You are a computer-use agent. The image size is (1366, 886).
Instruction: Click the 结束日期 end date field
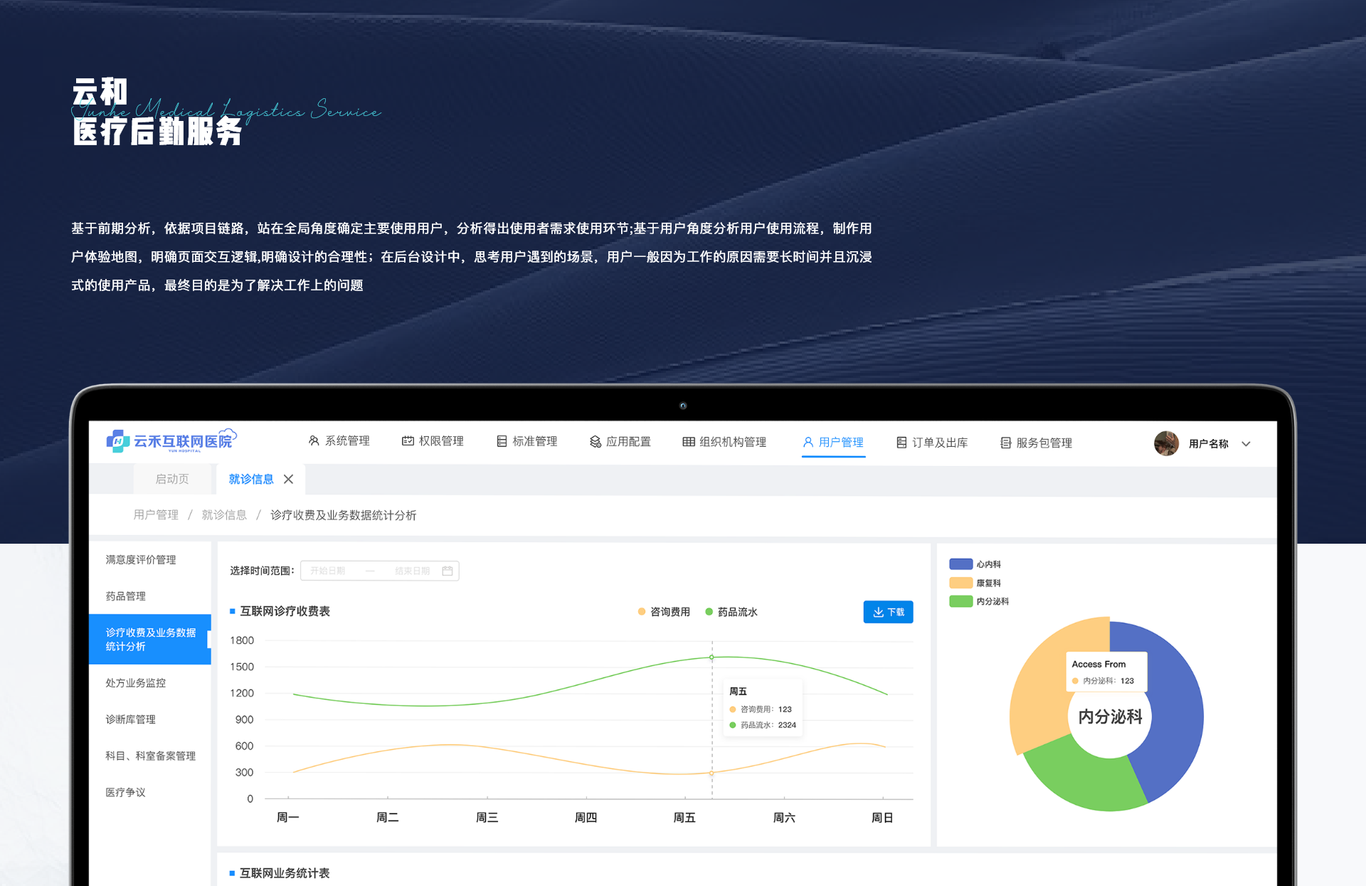click(412, 571)
